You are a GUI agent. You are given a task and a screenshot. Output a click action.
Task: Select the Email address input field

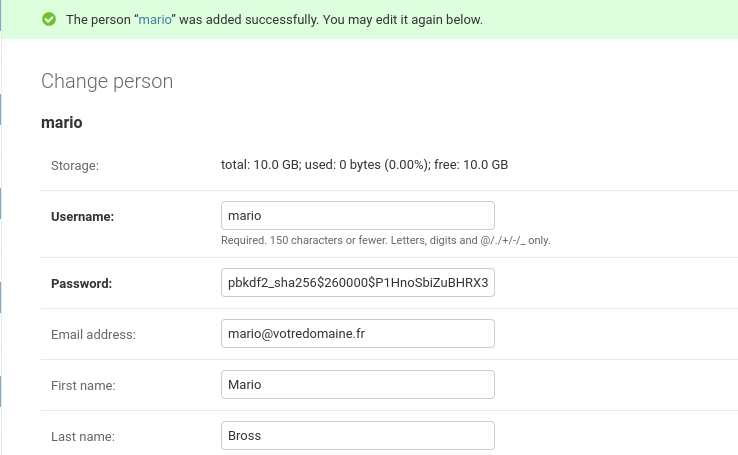(358, 334)
